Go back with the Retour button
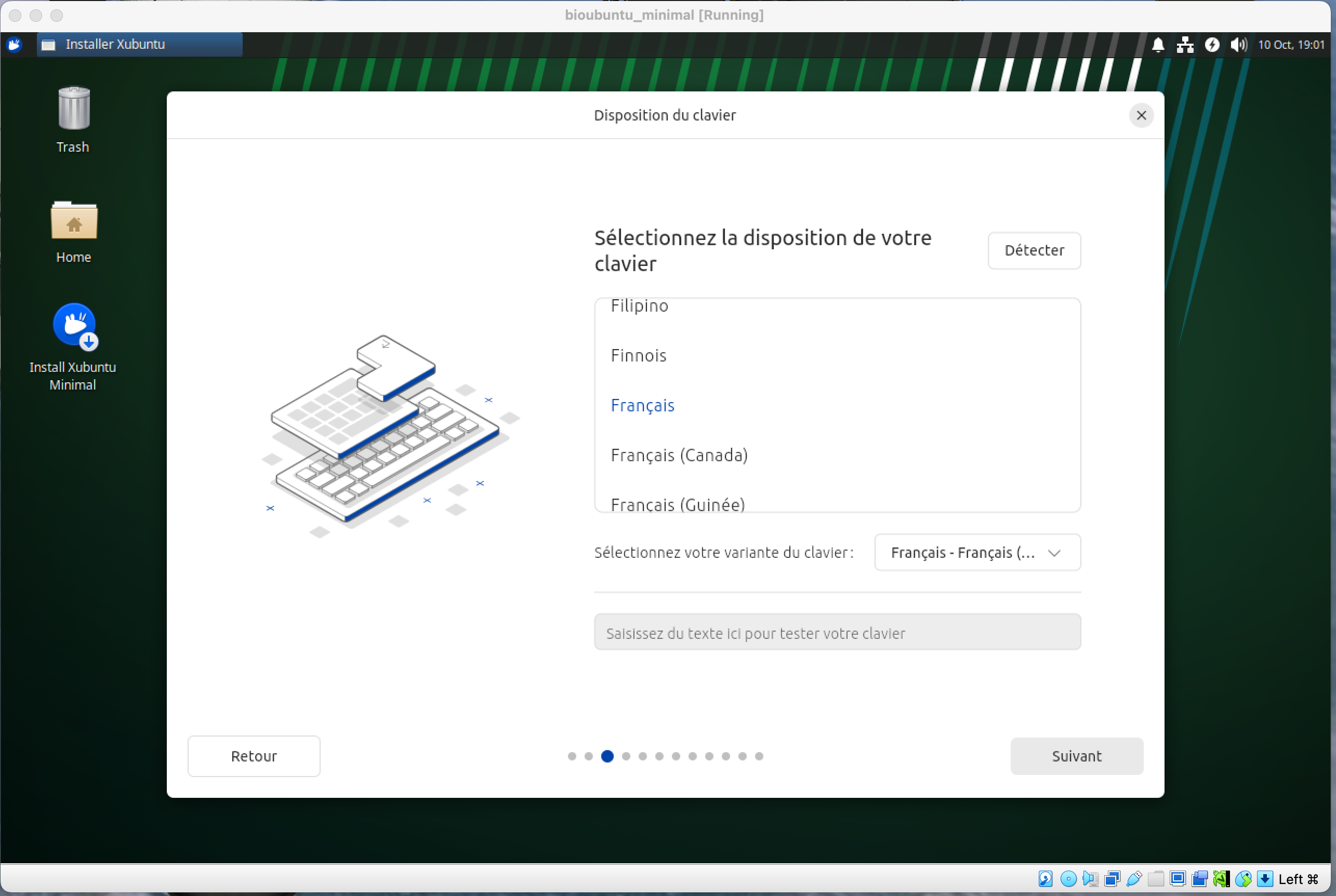This screenshot has height=896, width=1336. click(x=253, y=756)
